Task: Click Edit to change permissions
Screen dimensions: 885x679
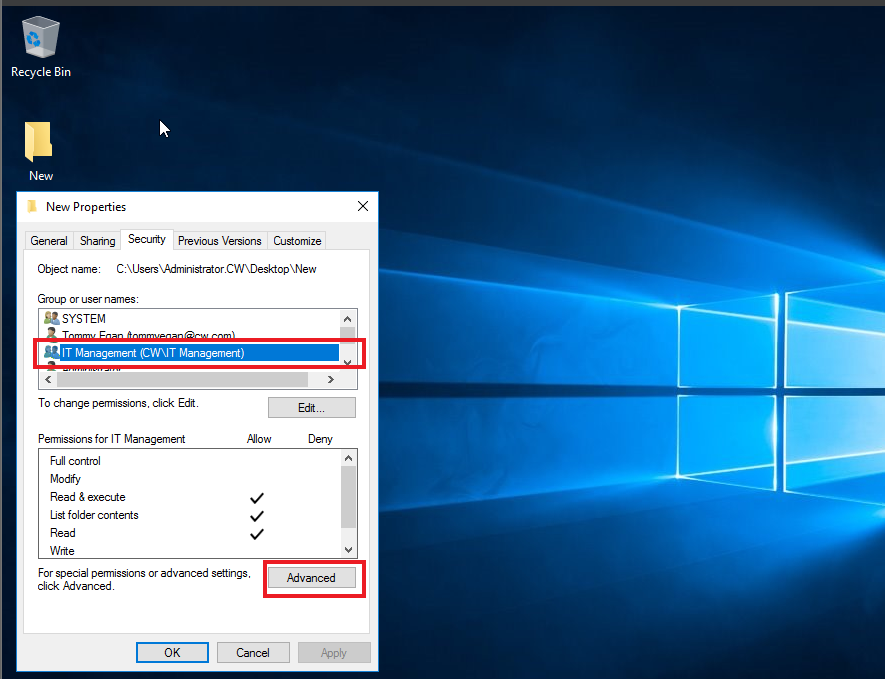Action: click(x=311, y=408)
